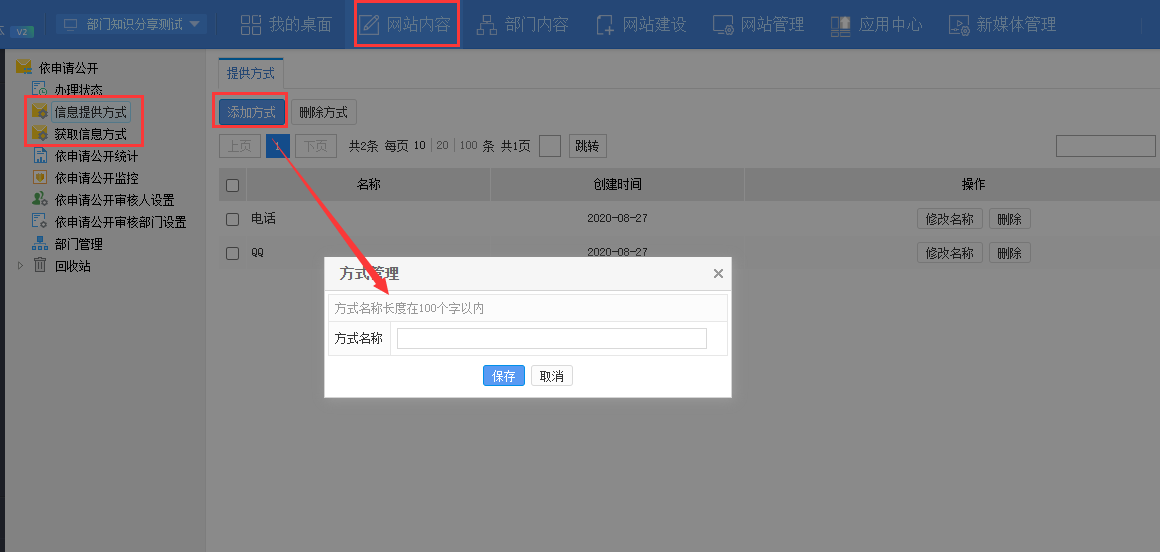Click the 依申请公开统计 icon in sidebar
Screen dimensions: 1160x552
(40, 156)
